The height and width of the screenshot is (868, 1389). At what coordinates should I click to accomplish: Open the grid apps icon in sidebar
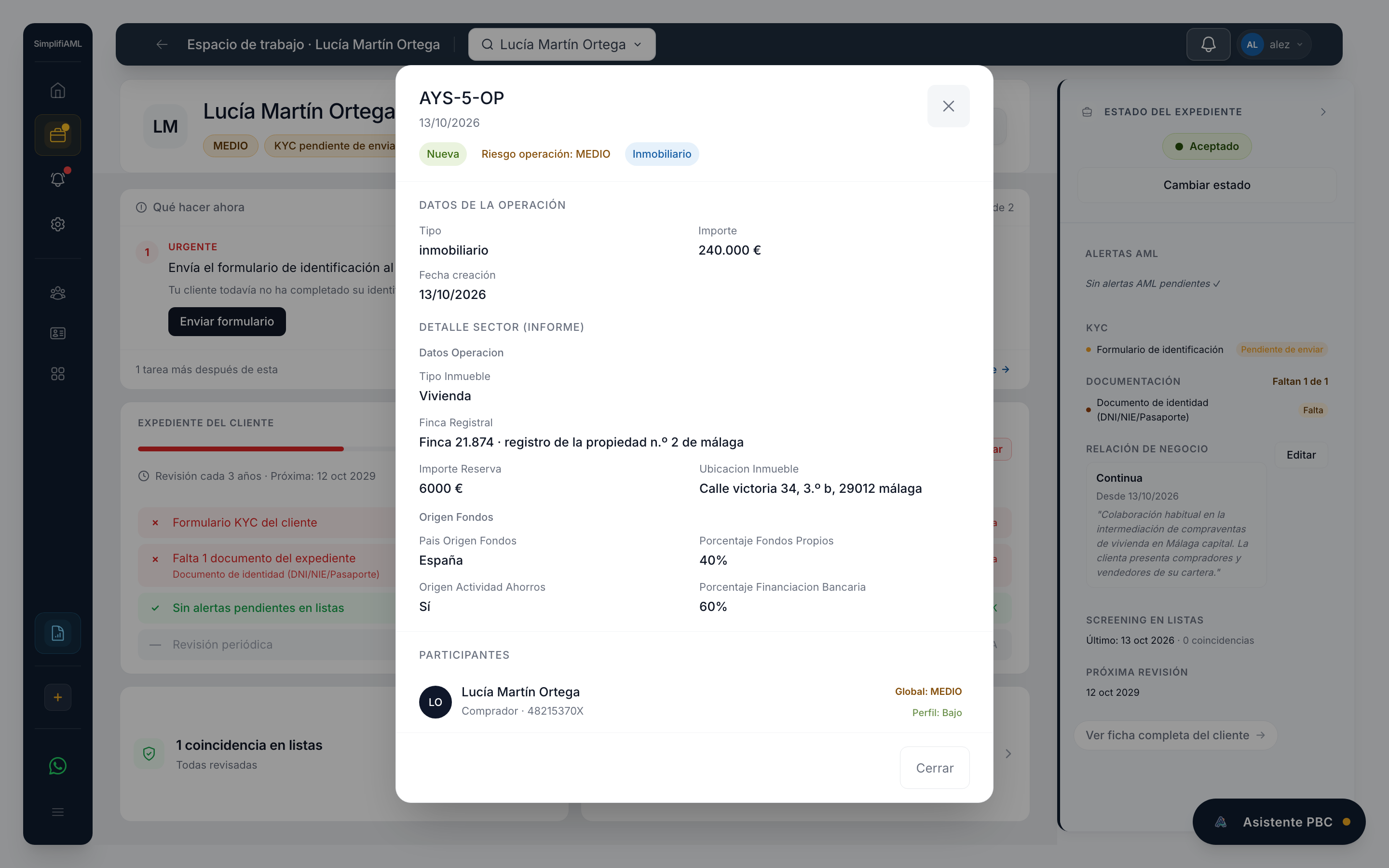(57, 374)
